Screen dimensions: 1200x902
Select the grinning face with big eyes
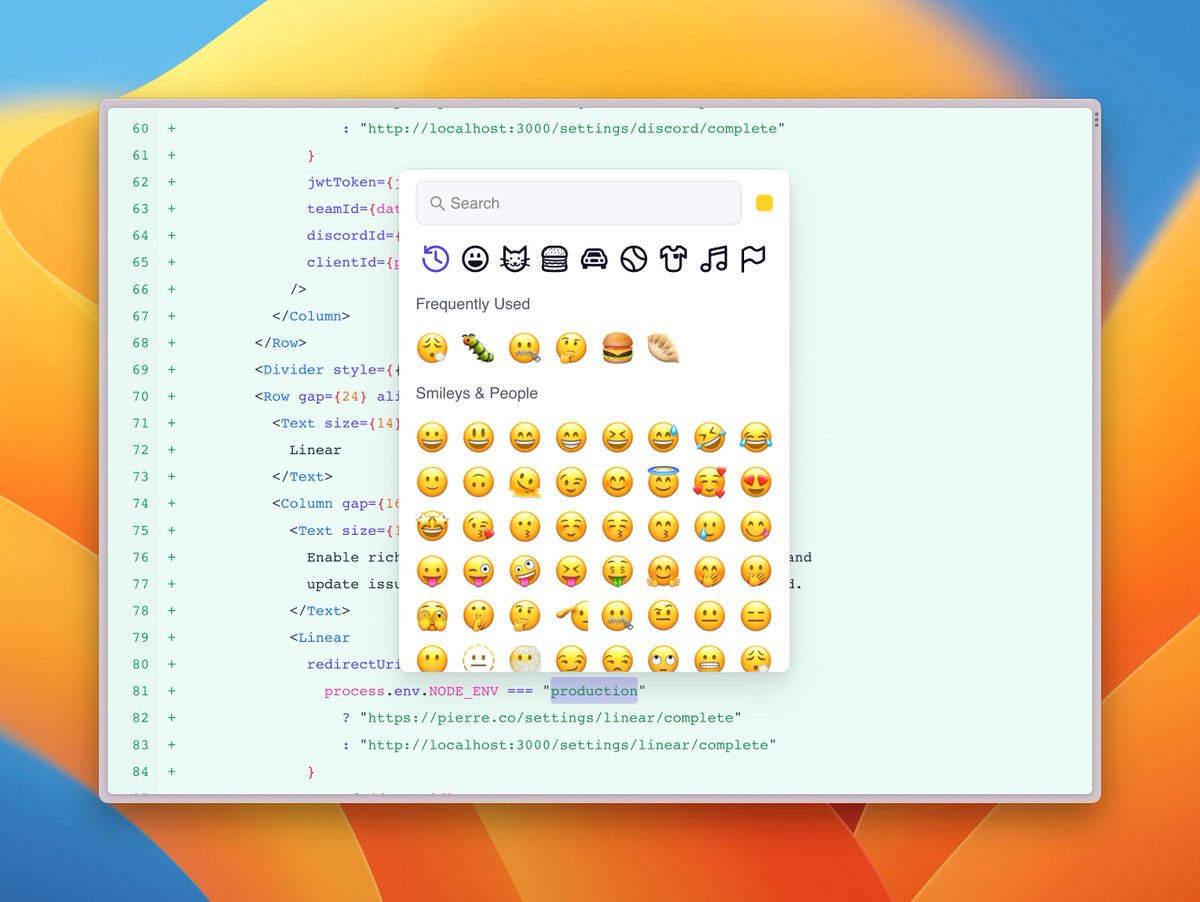tap(478, 437)
